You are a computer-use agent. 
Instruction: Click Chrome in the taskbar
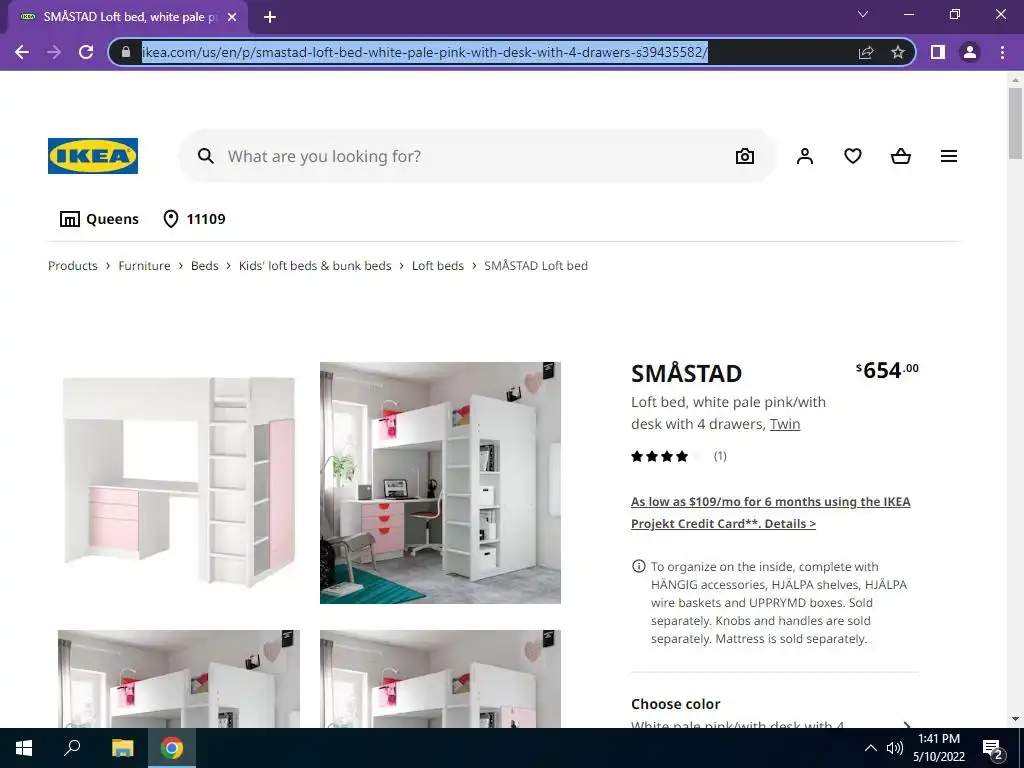click(172, 748)
